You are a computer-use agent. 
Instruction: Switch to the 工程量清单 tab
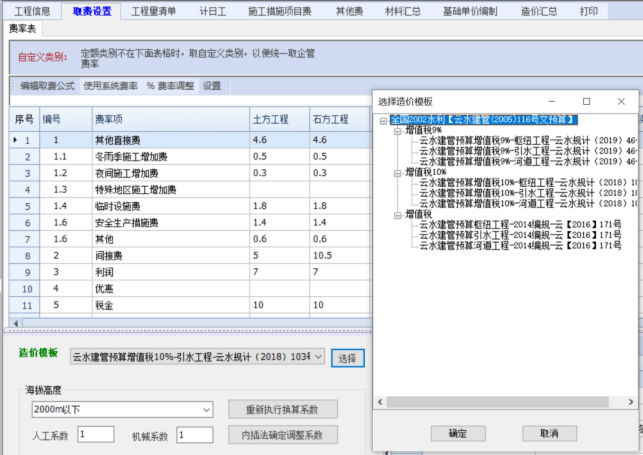pyautogui.click(x=154, y=11)
